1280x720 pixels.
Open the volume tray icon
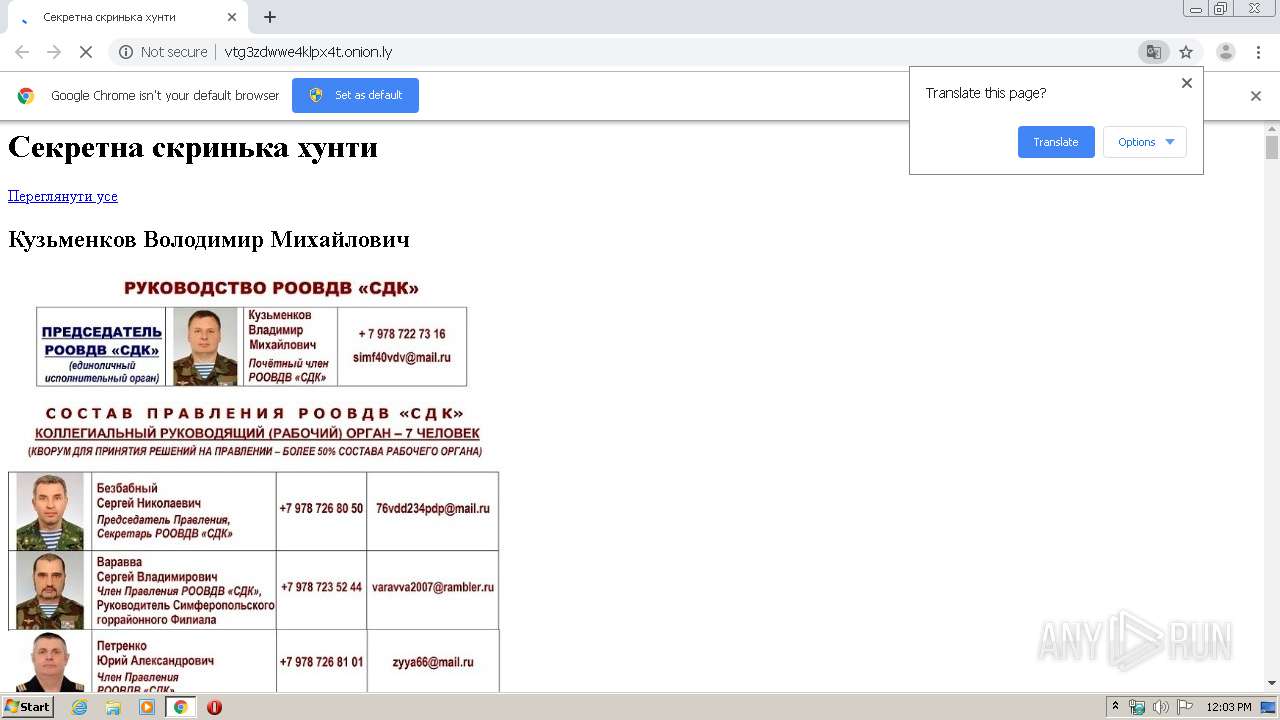click(x=1160, y=707)
